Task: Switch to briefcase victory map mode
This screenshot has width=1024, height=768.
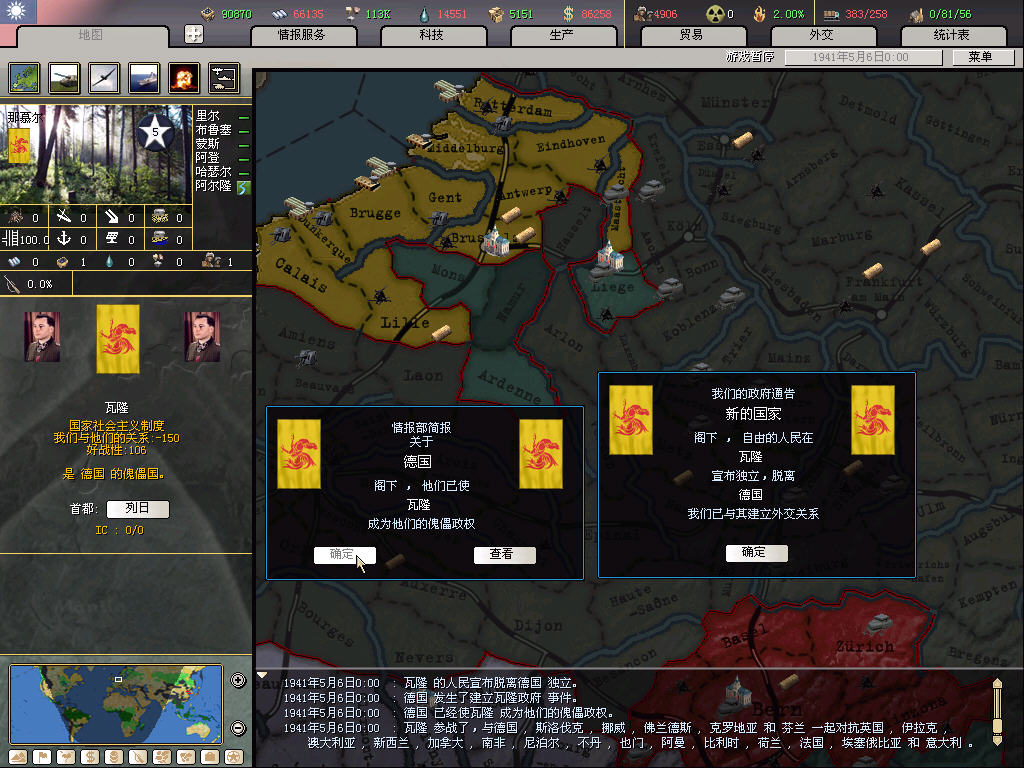Action: tap(210, 757)
